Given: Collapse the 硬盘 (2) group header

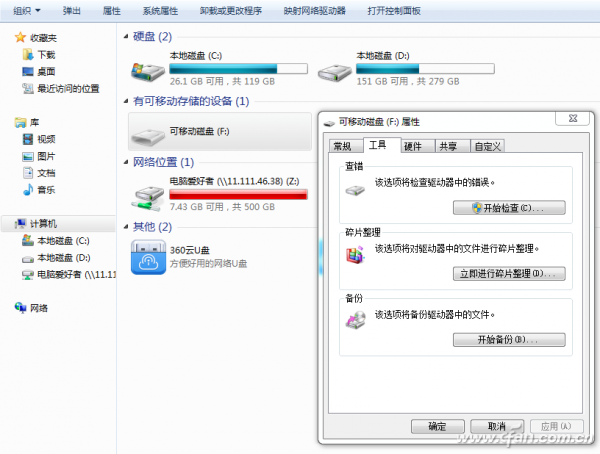Looking at the screenshot, I should (x=151, y=37).
